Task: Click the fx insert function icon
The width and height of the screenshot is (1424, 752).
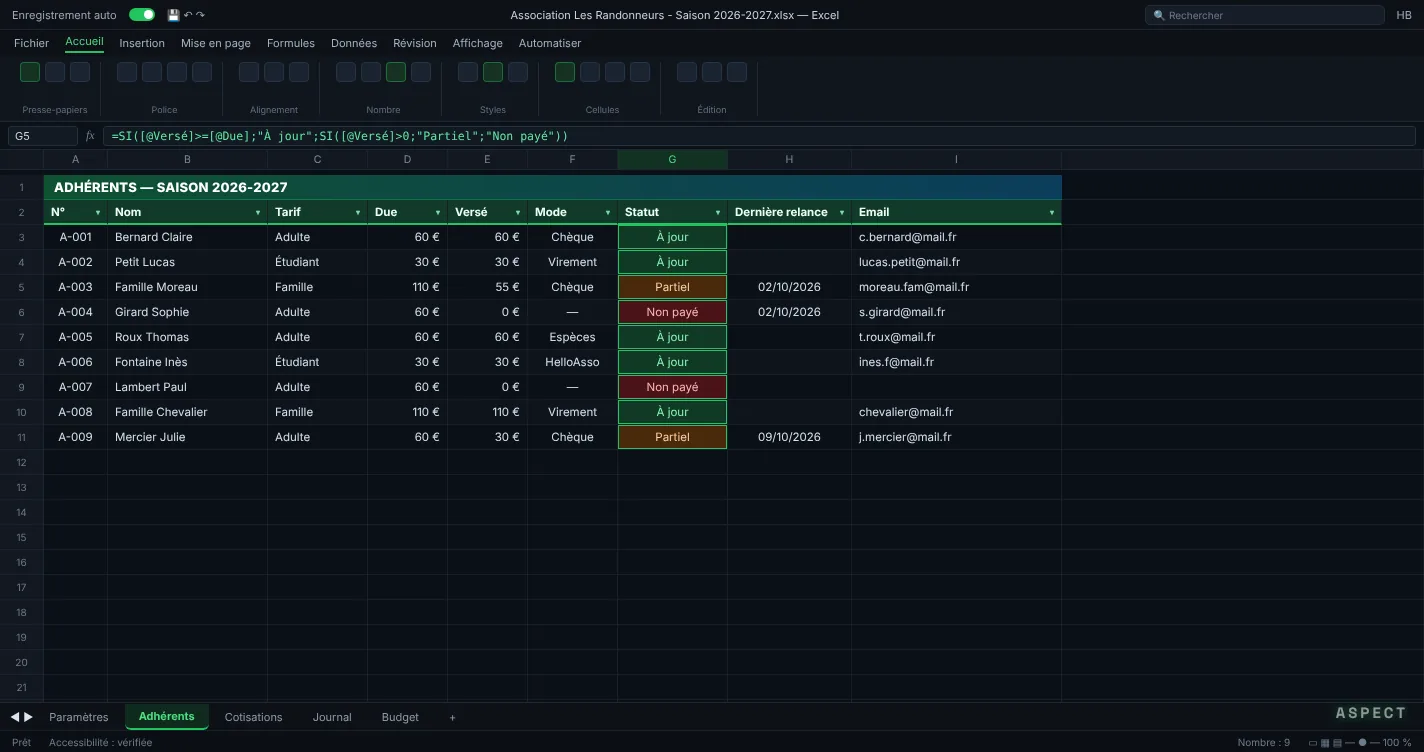Action: tap(90, 136)
